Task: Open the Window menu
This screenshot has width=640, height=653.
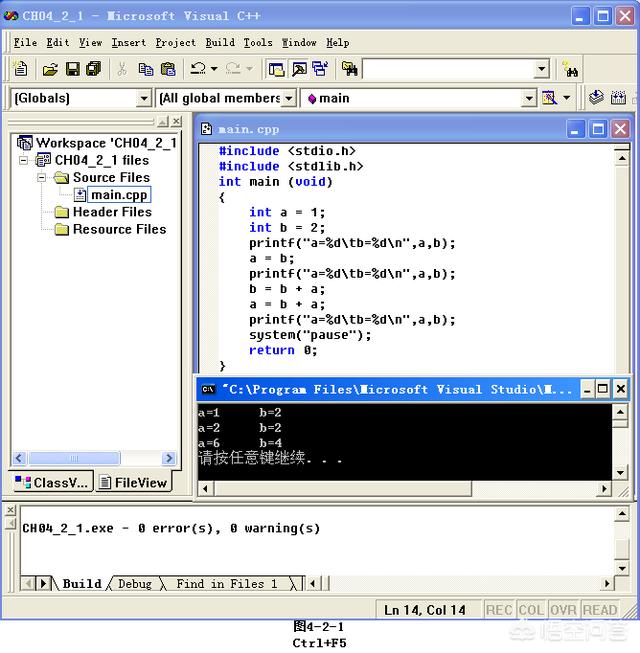Action: 299,42
